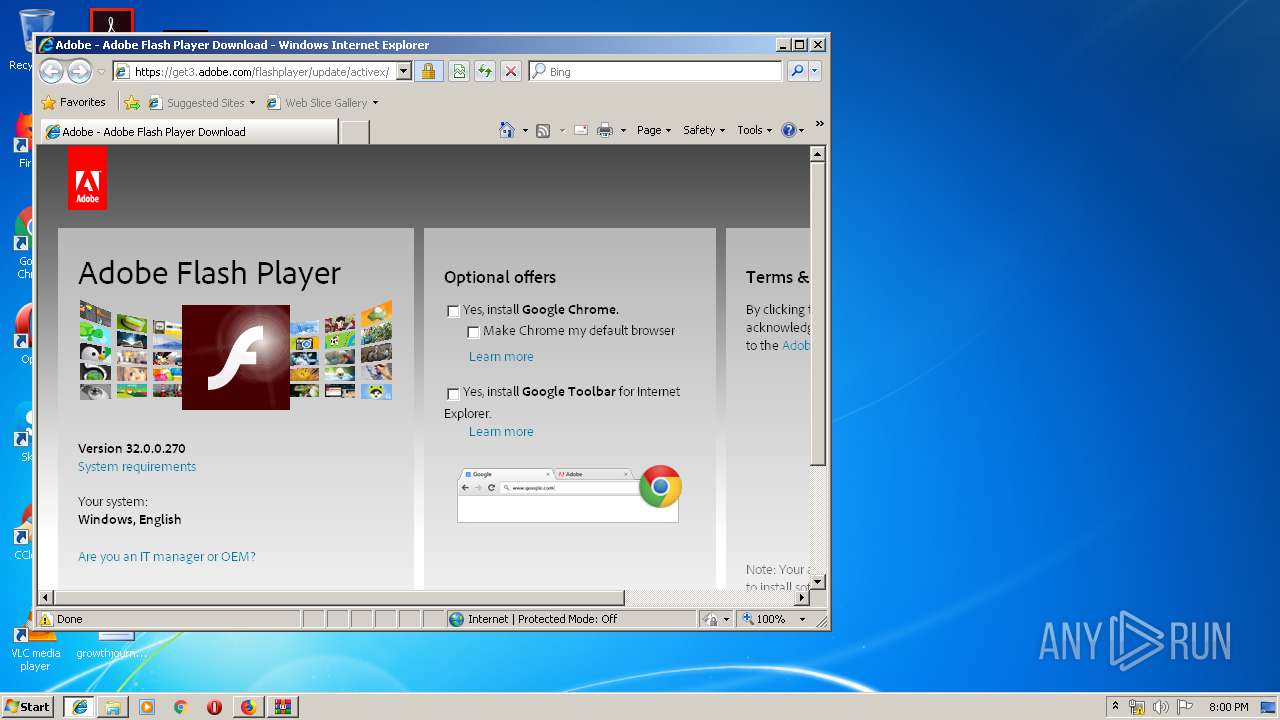The width and height of the screenshot is (1280, 720).
Task: Click the Favorites label button
Action: click(82, 102)
